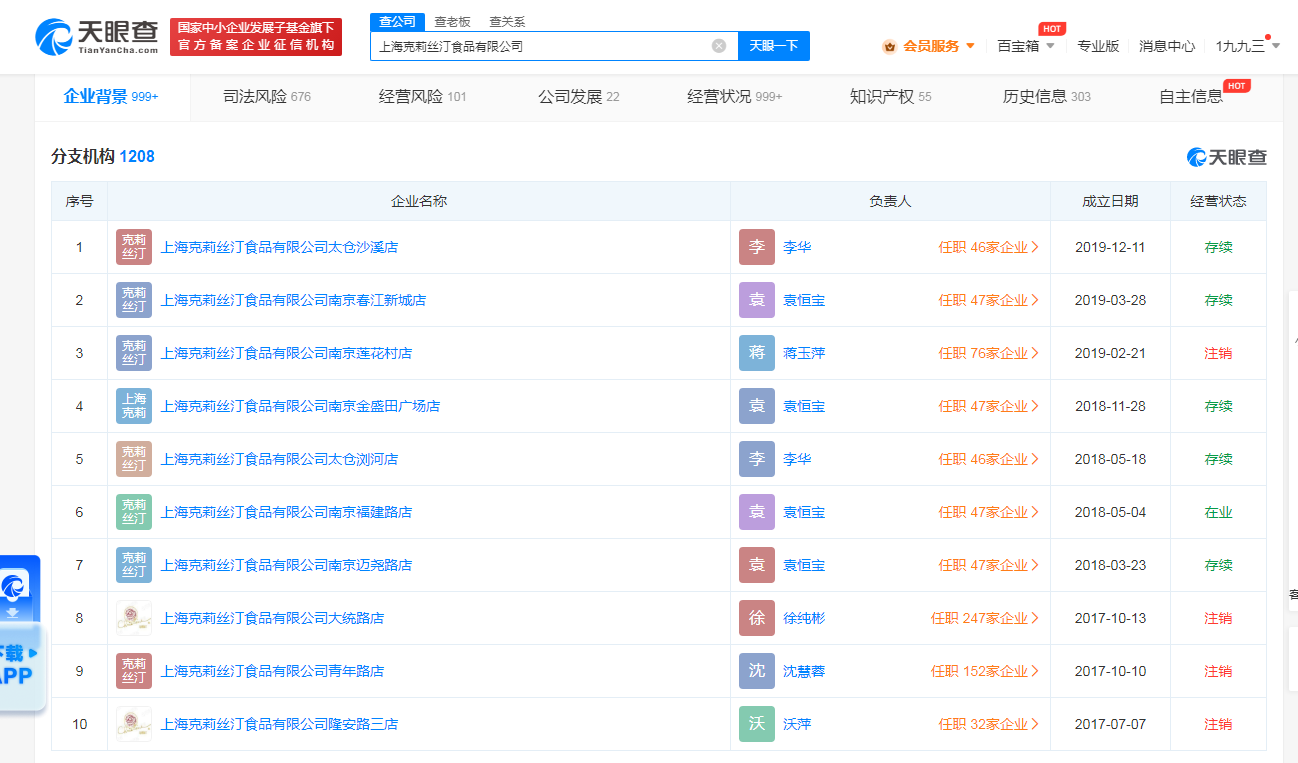Click logo icon of 太仓沙溪店 branch
Image resolution: width=1298 pixels, height=763 pixels.
(134, 247)
